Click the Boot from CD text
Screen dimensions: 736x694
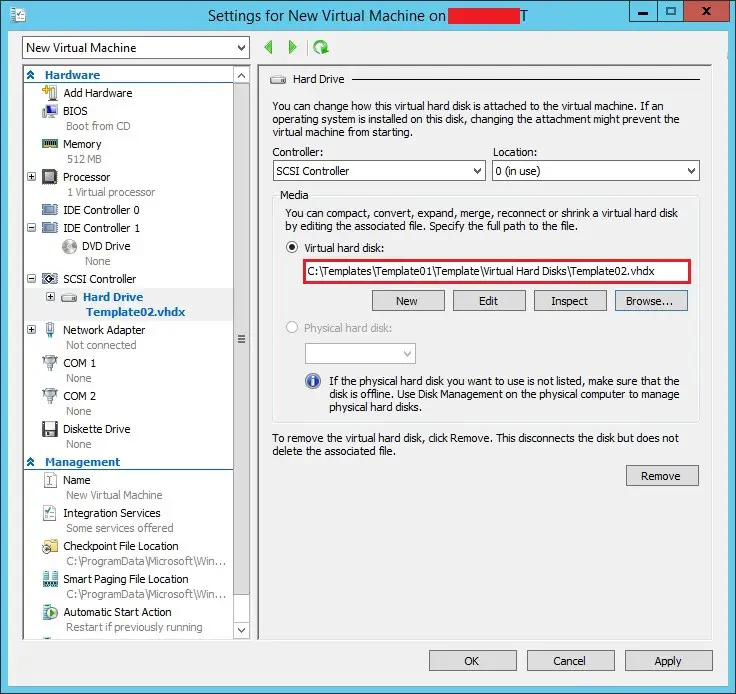(98, 126)
